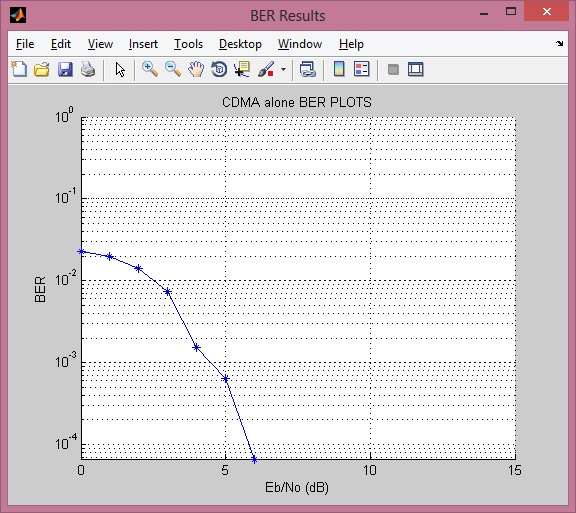Hide plot tools using toolbar icon
The width and height of the screenshot is (576, 513).
393,69
